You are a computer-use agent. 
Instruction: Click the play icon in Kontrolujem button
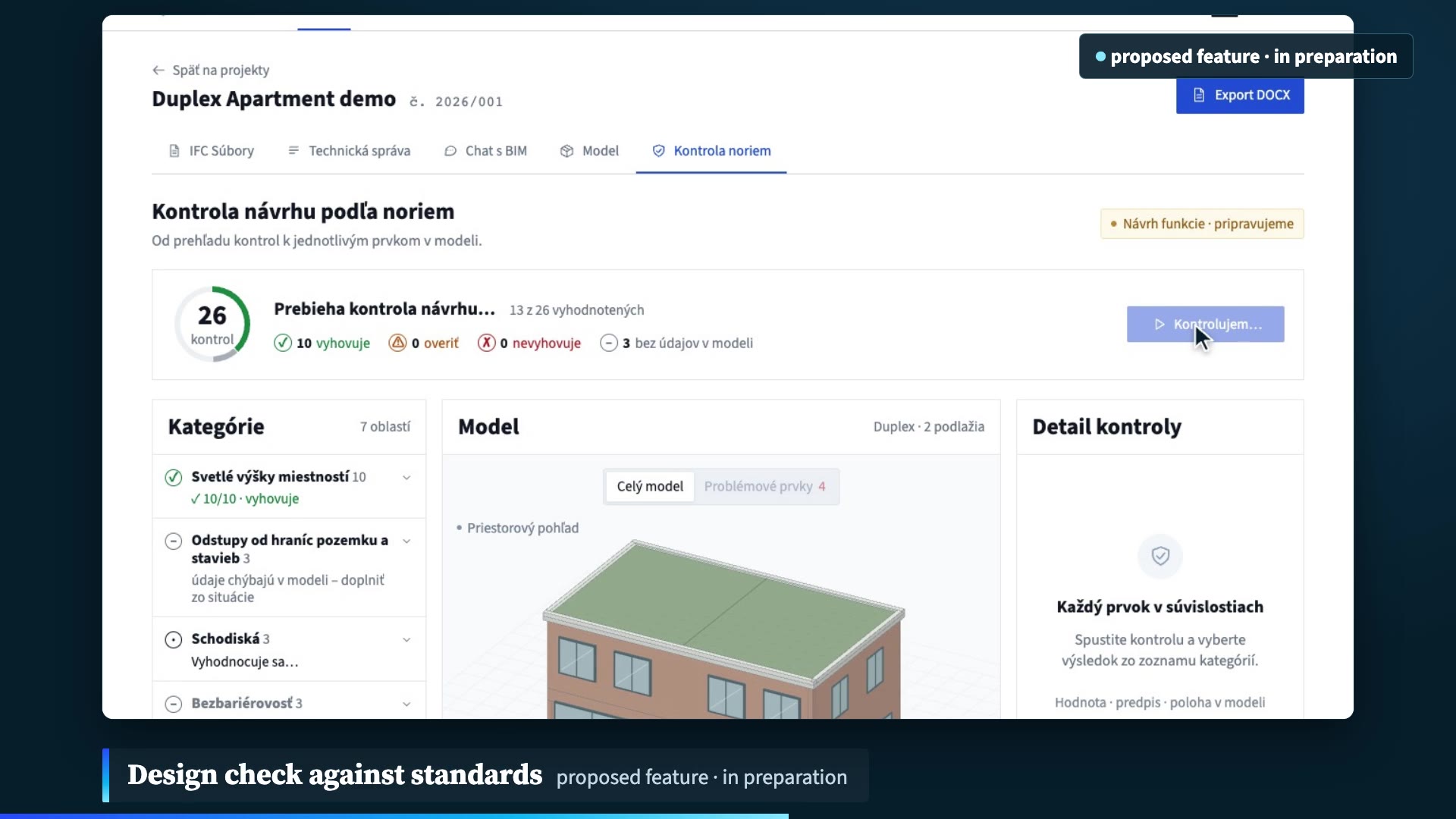[1159, 324]
